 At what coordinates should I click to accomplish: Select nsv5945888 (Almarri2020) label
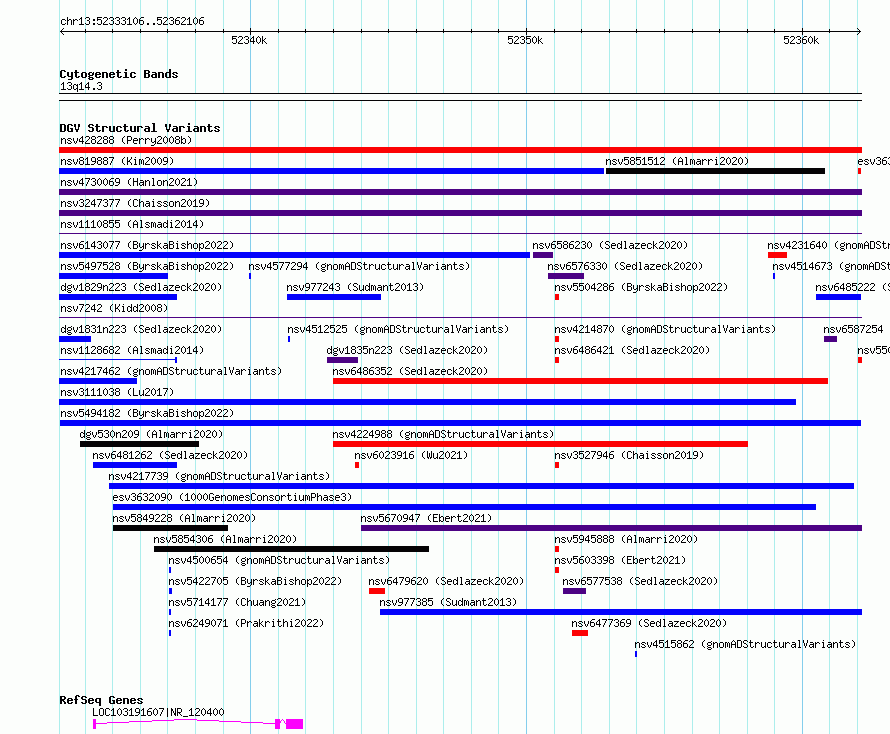[626, 539]
